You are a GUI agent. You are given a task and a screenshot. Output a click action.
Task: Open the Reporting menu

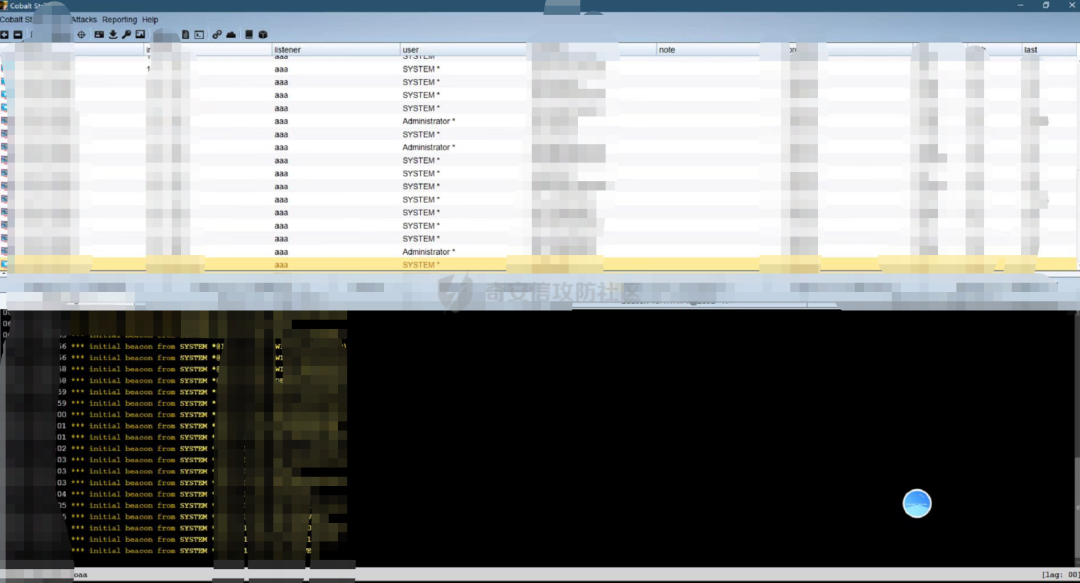(120, 19)
